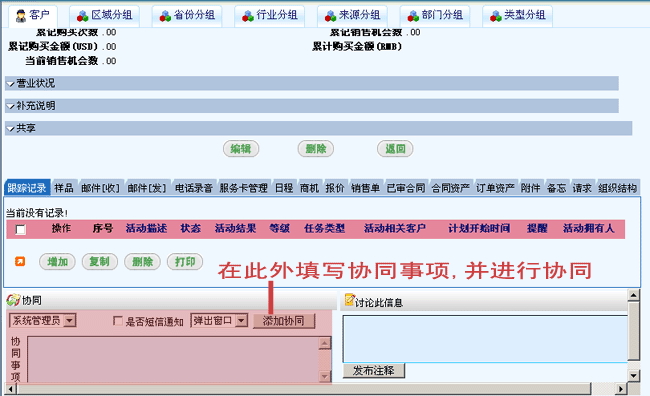The image size is (650, 396).
Task: Click inside the discussion comment text box
Action: (485, 339)
